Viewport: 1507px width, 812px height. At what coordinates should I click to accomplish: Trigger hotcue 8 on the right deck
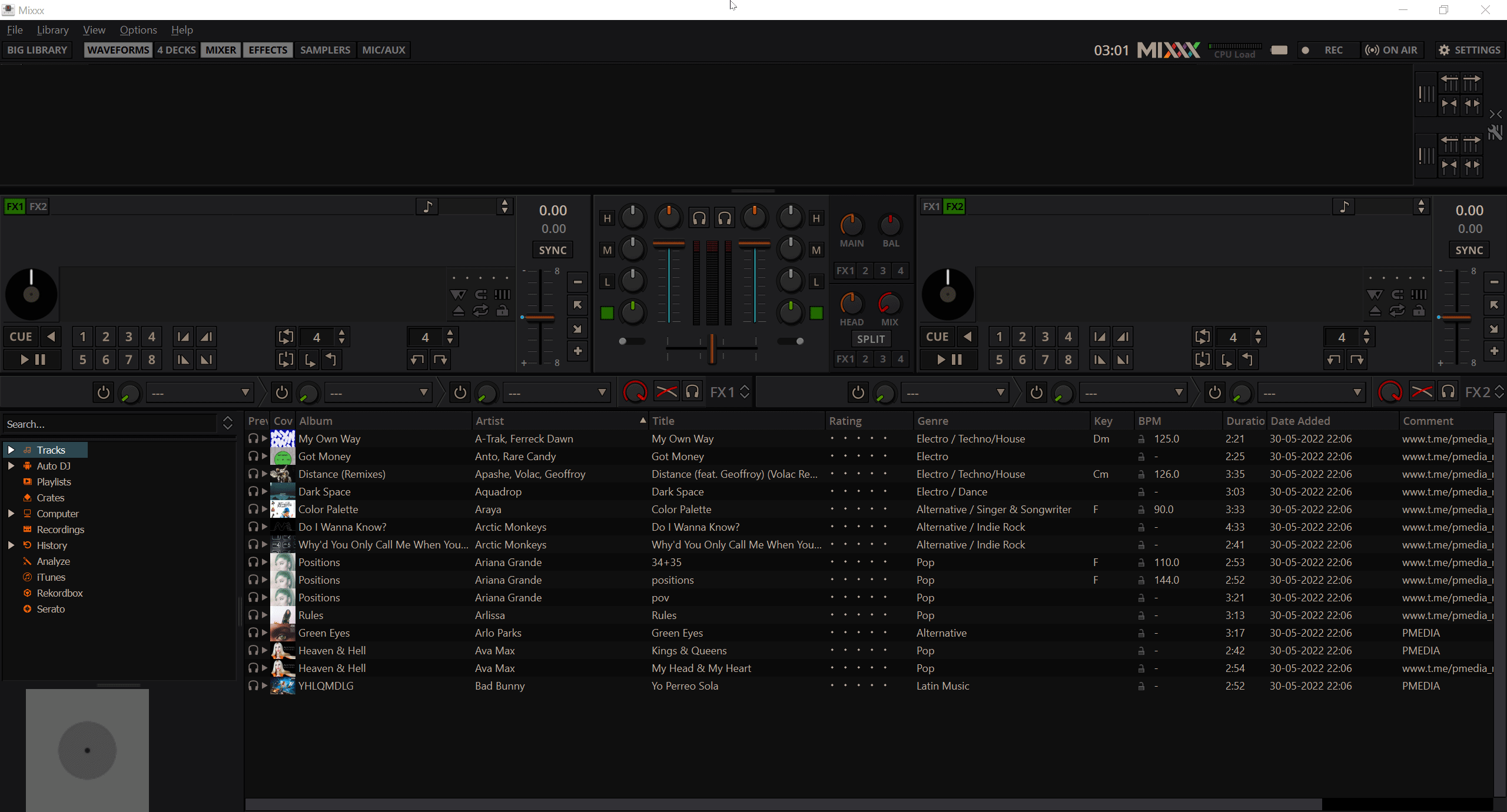click(x=1068, y=360)
